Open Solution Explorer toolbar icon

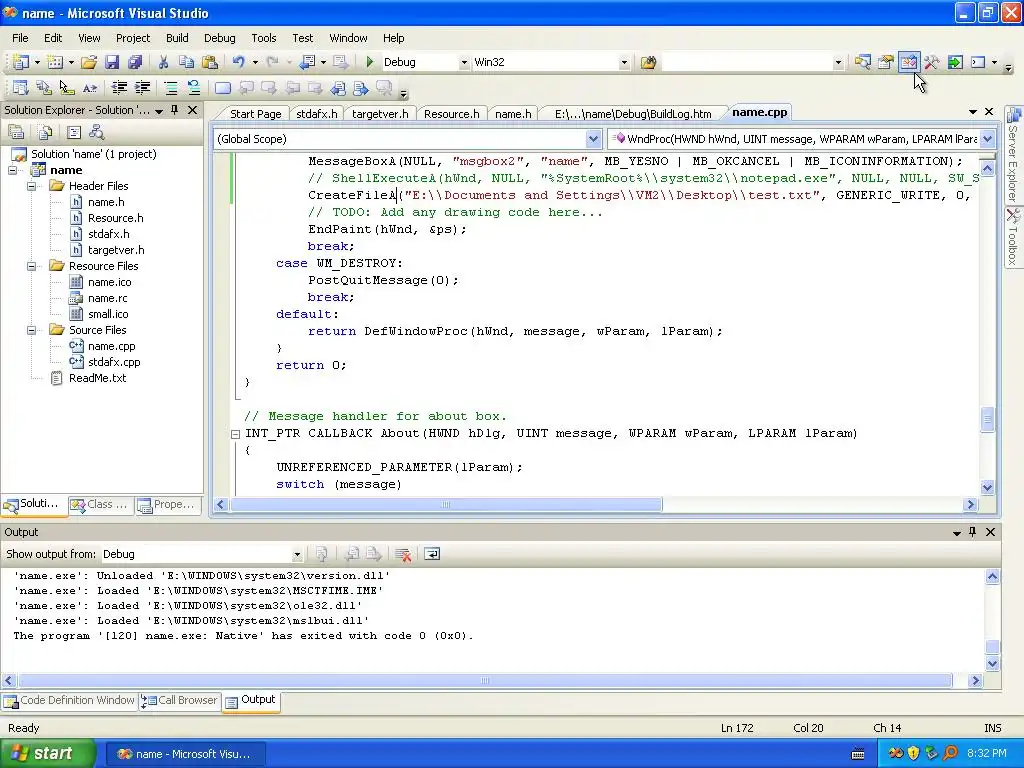tap(862, 62)
